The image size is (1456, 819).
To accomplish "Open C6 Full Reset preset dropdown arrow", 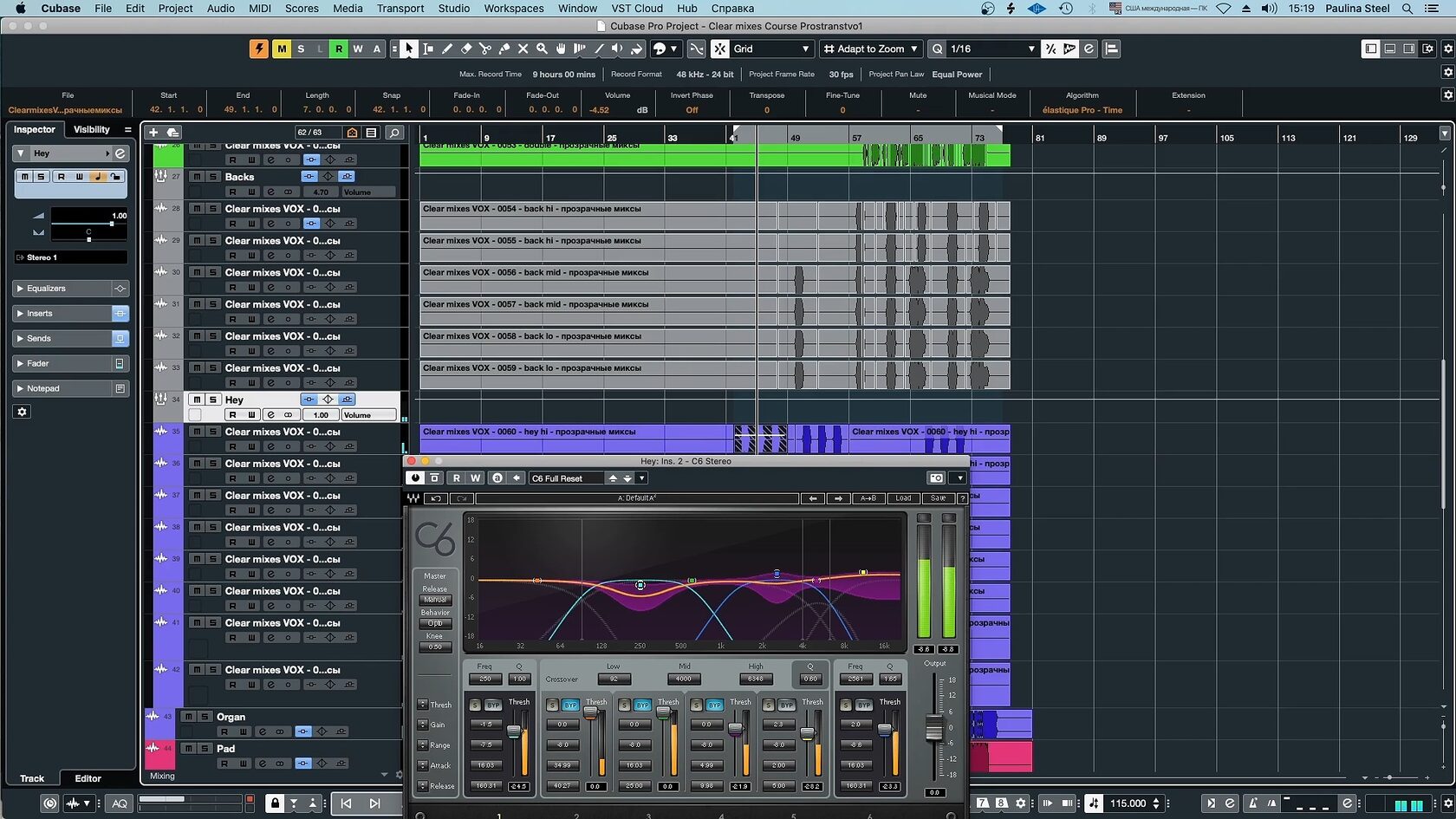I will pos(642,478).
